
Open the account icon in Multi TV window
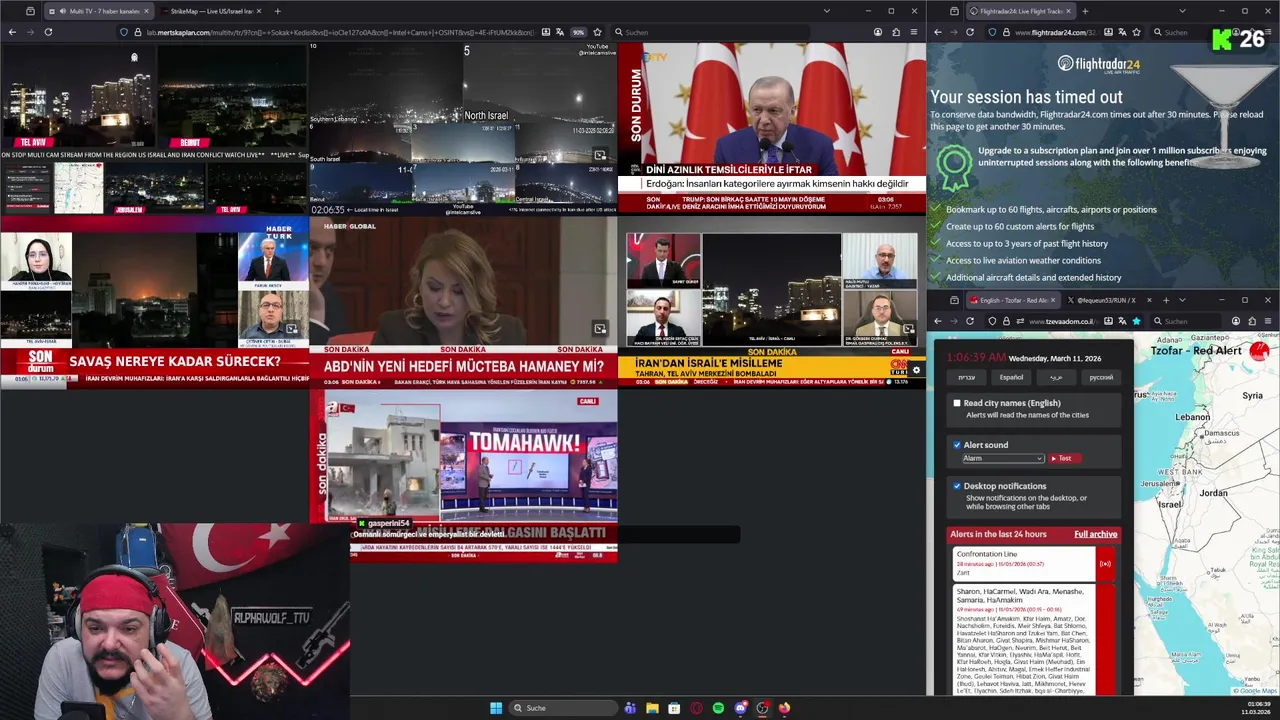(878, 32)
